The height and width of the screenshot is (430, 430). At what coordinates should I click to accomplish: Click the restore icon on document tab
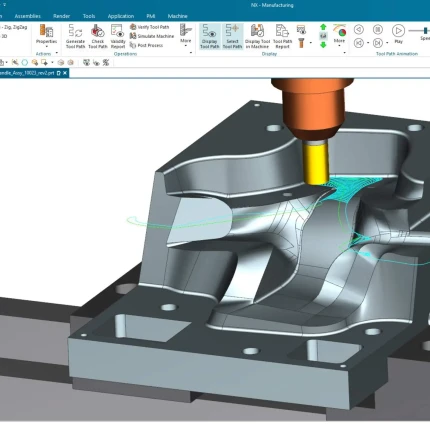click(59, 73)
